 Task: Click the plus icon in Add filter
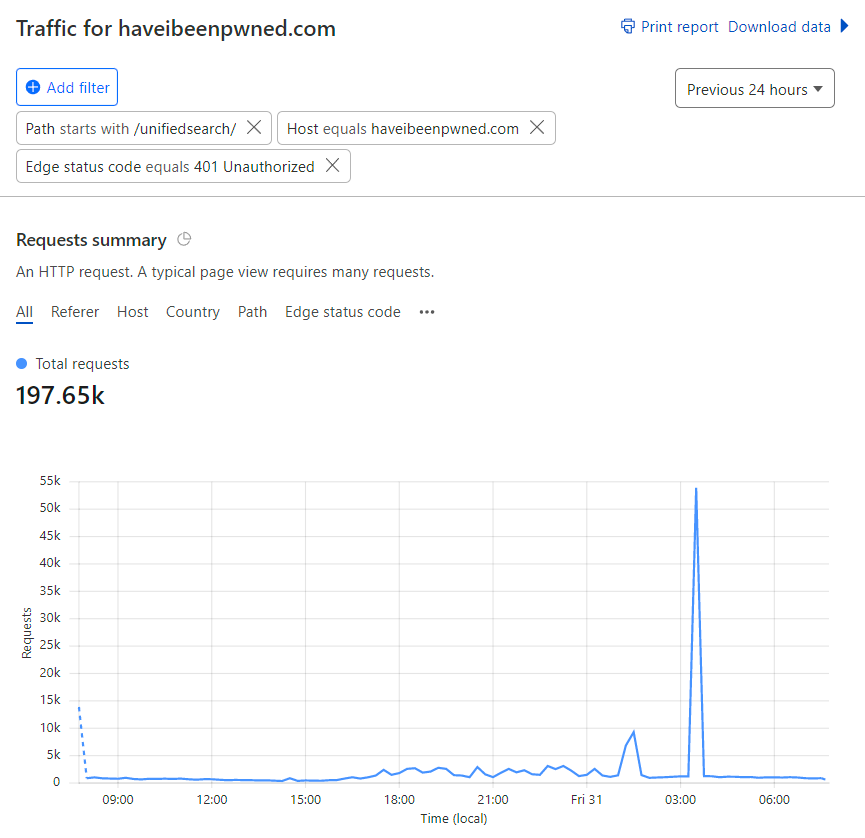pos(33,87)
